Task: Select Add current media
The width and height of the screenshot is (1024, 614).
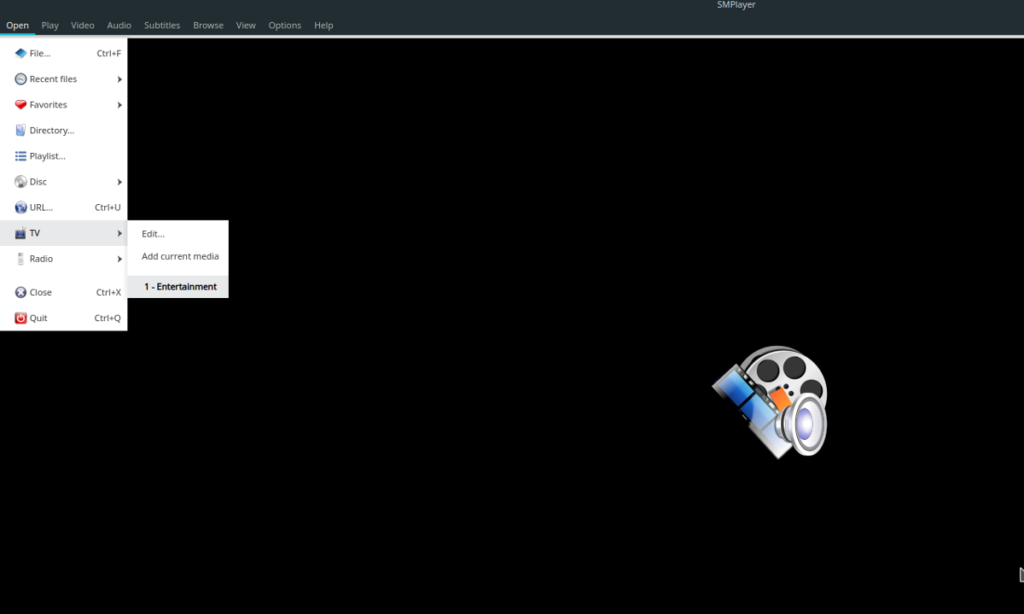Action: tap(178, 256)
